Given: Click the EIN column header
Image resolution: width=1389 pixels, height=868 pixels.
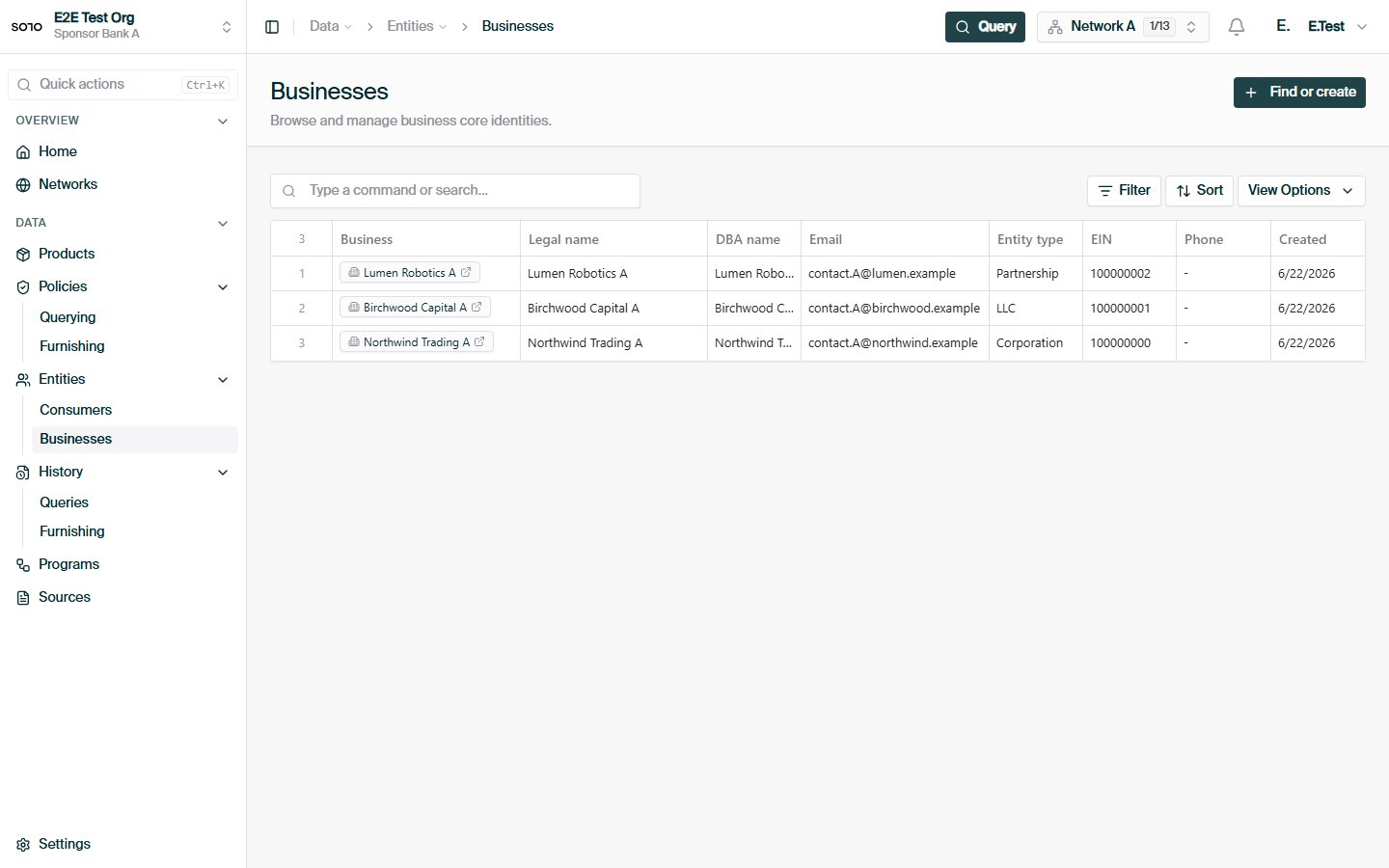Looking at the screenshot, I should [x=1130, y=239].
